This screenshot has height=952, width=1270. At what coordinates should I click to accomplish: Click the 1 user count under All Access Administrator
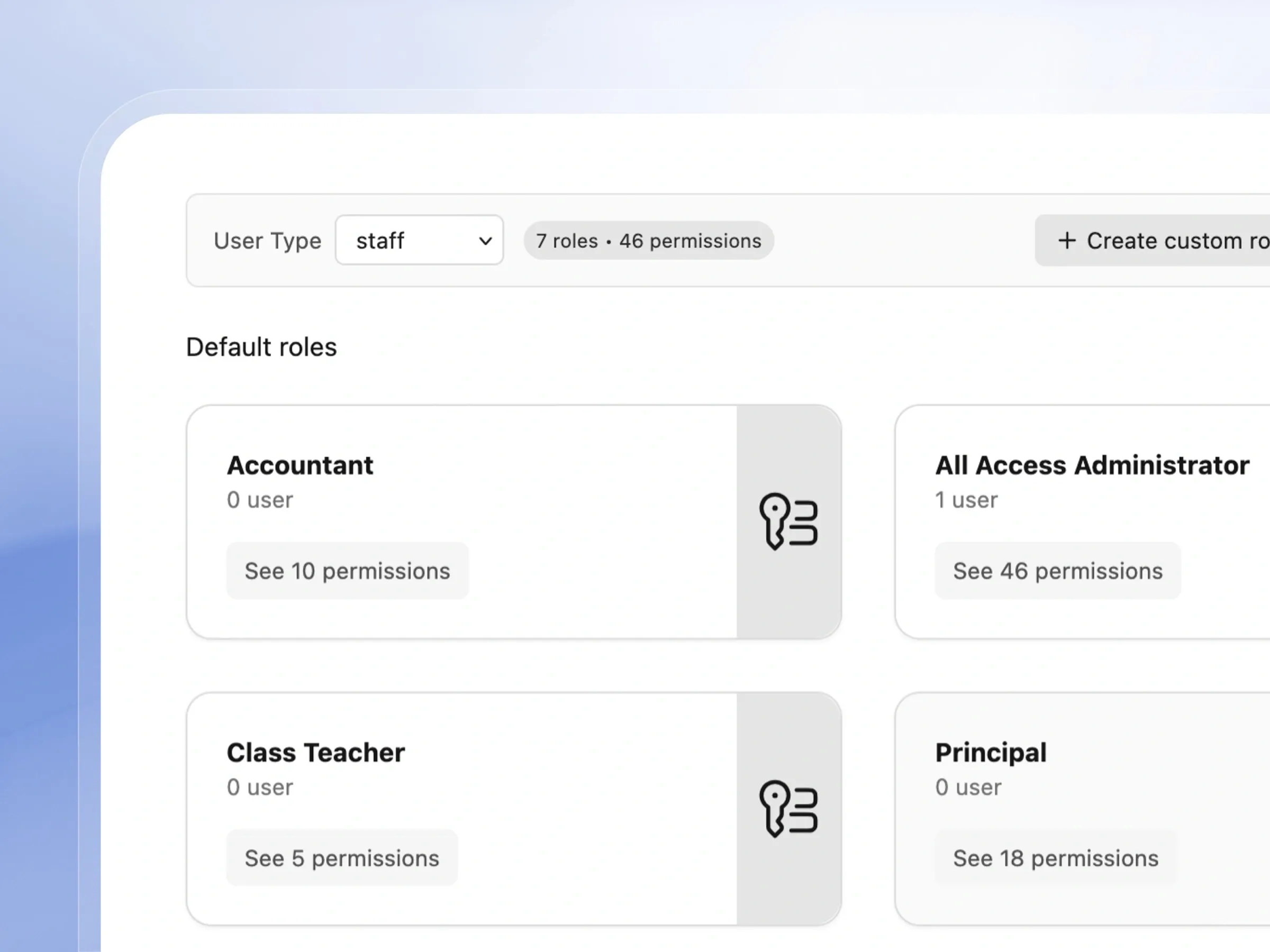966,500
